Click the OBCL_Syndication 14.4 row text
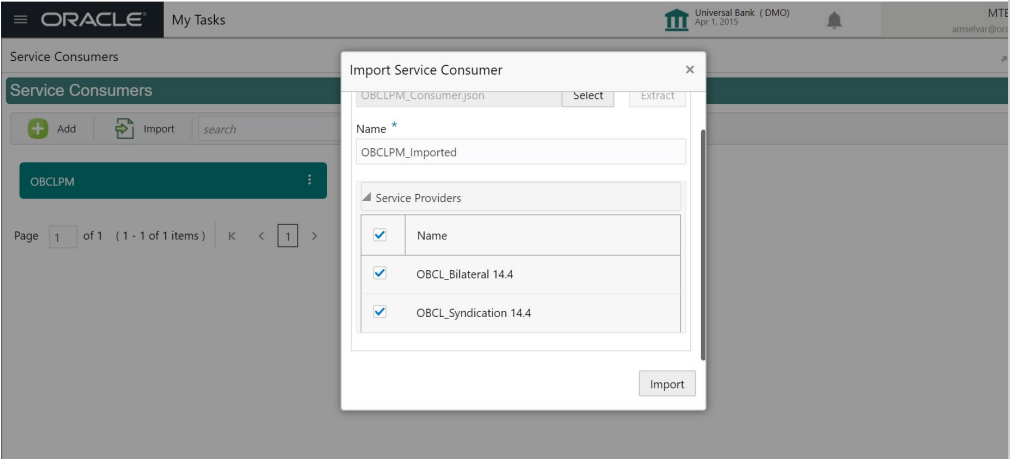 pyautogui.click(x=473, y=313)
